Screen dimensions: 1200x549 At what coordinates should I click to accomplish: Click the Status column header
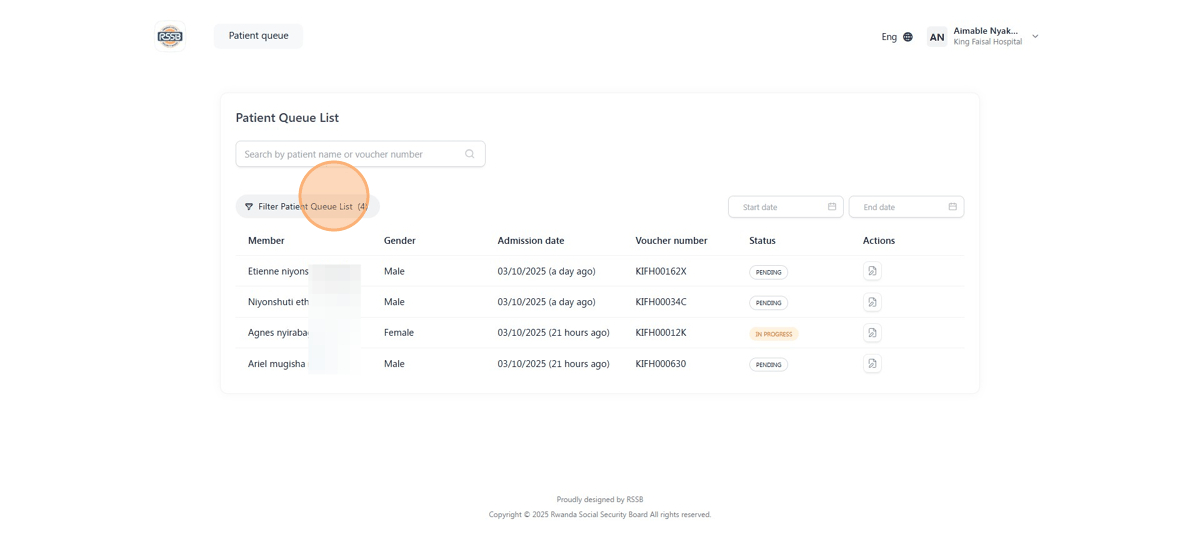tap(762, 241)
